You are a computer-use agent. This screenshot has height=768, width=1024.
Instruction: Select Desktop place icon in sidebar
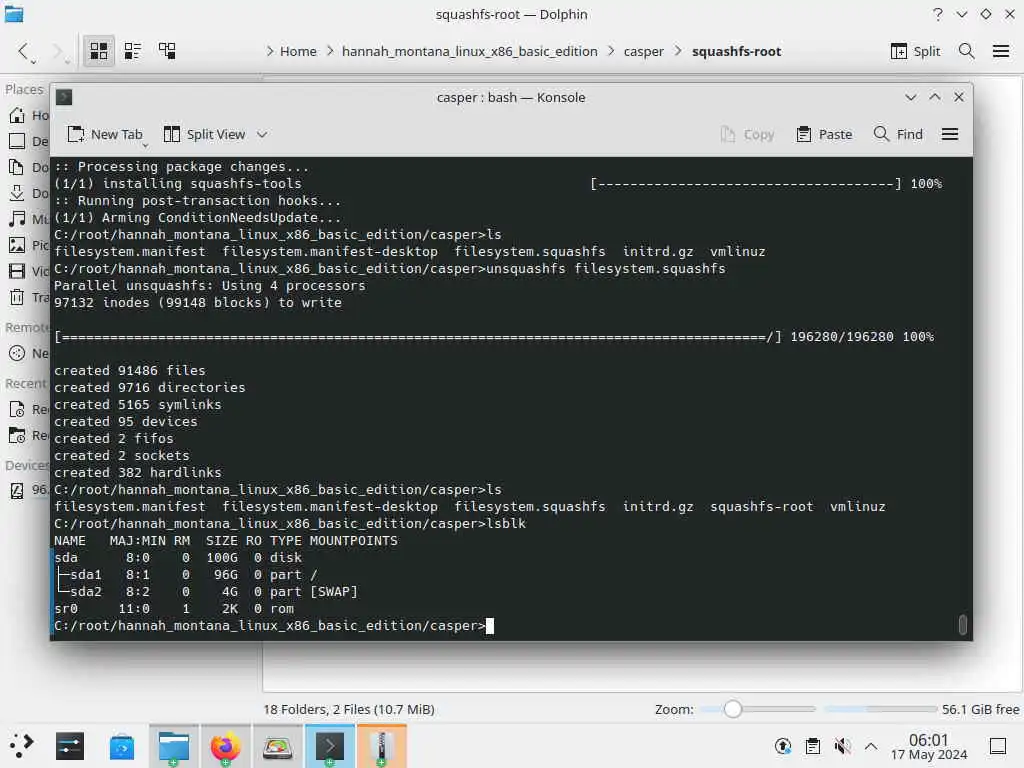(x=17, y=141)
